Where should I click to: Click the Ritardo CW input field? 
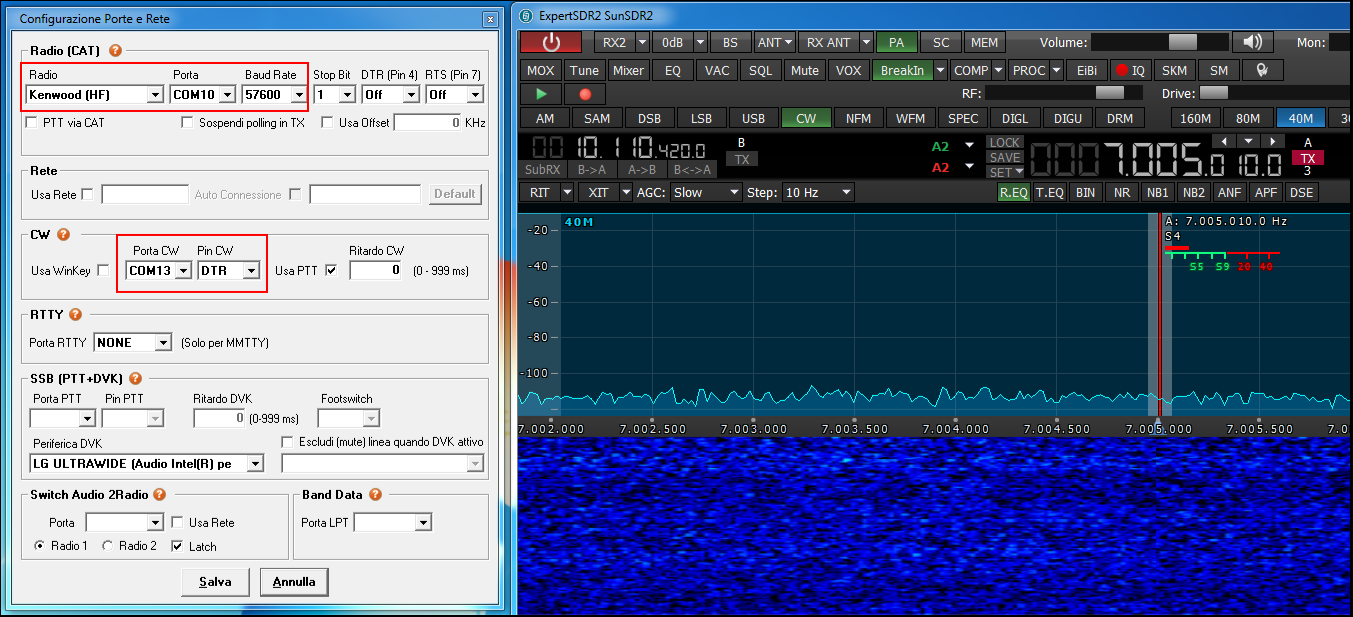coord(376,269)
